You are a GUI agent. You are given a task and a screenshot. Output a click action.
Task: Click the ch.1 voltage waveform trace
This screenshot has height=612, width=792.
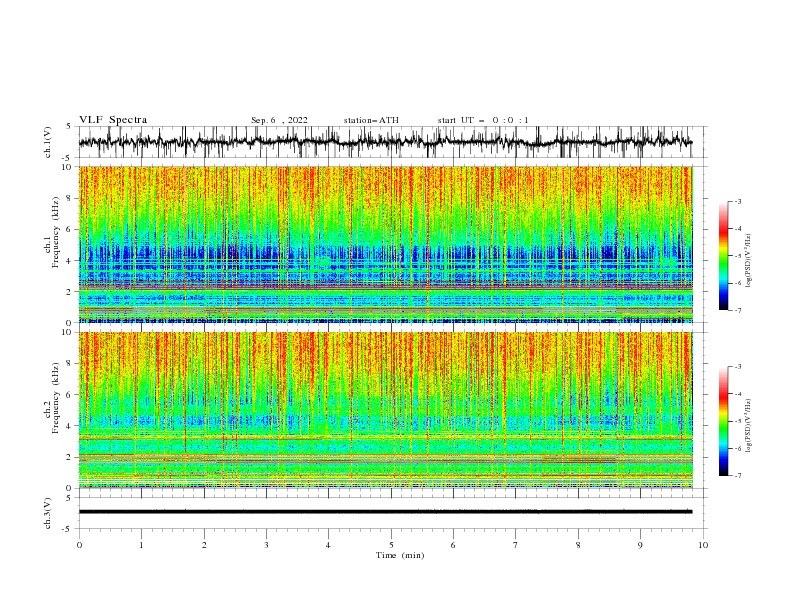(x=385, y=142)
